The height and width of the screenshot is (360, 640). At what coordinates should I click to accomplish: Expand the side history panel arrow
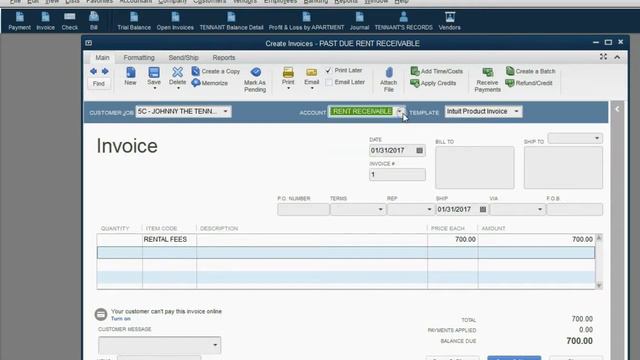[617, 109]
